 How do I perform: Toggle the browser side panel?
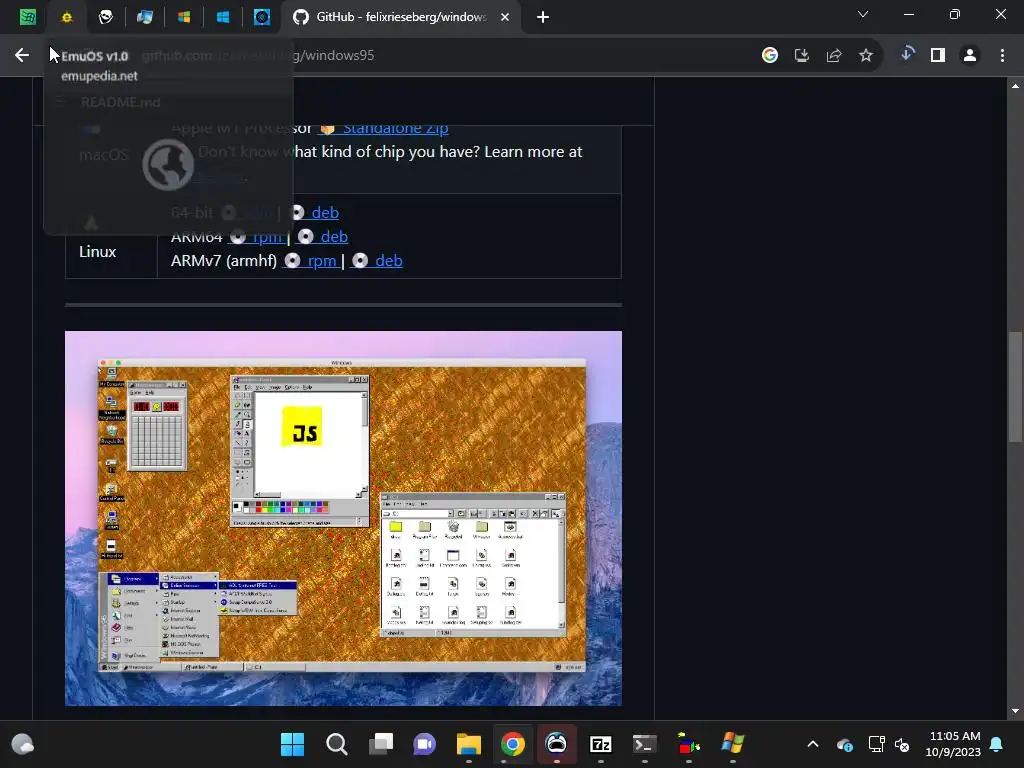click(938, 56)
